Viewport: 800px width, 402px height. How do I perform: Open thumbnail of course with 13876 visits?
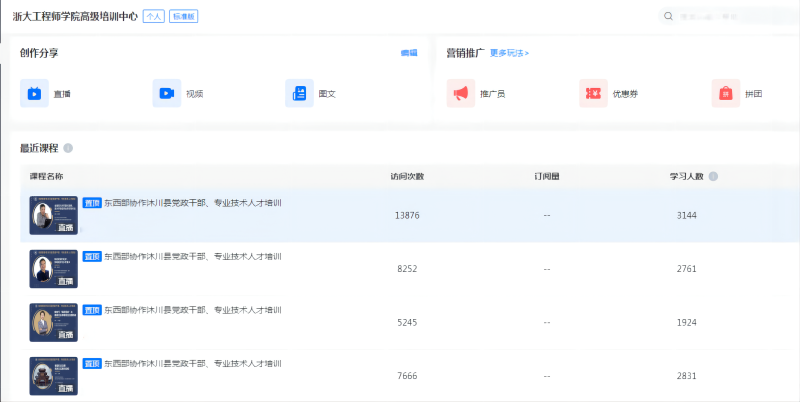(53, 215)
